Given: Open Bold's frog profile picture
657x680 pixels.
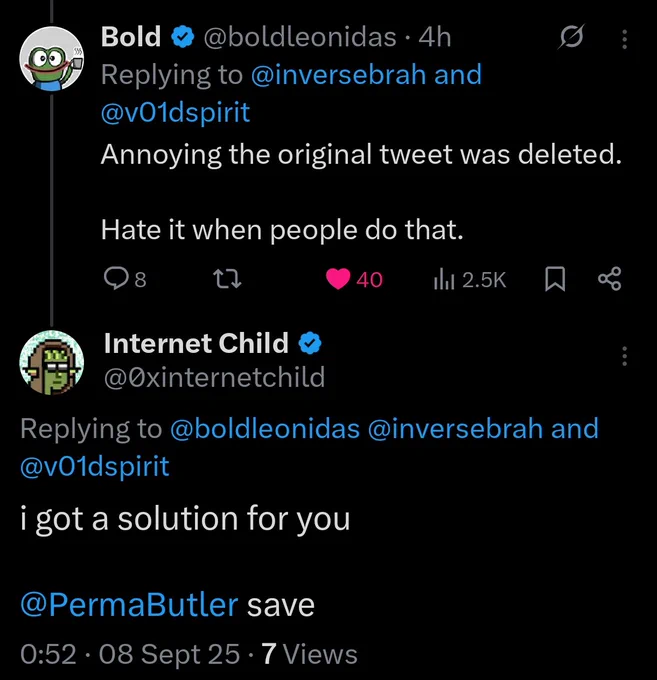Looking at the screenshot, I should pos(52,59).
